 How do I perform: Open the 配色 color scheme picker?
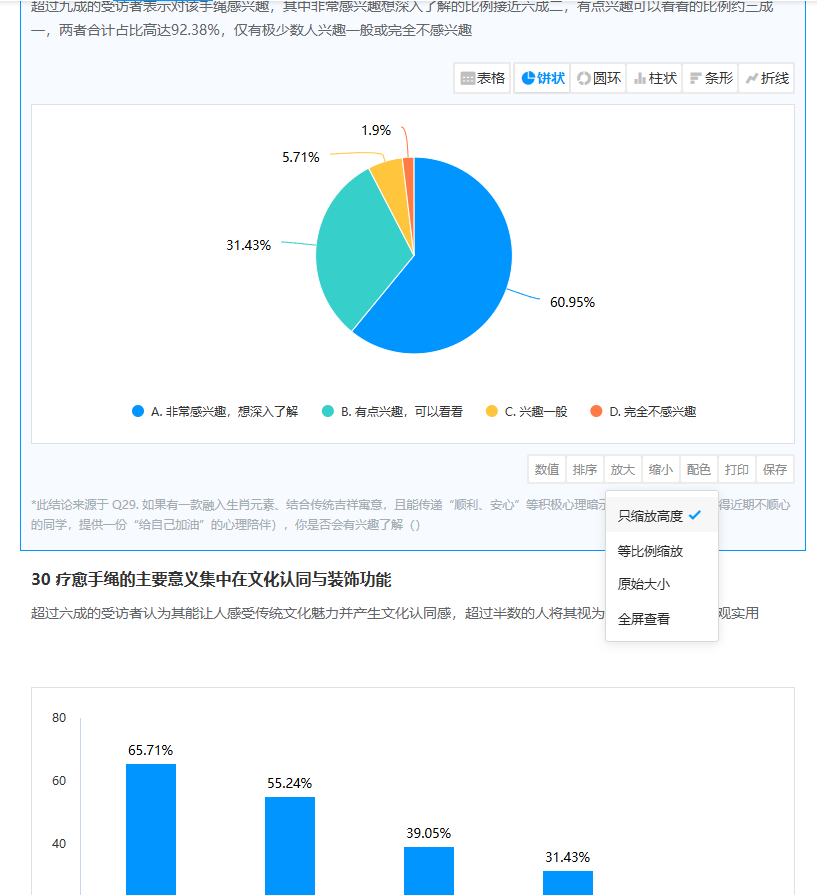tap(699, 469)
